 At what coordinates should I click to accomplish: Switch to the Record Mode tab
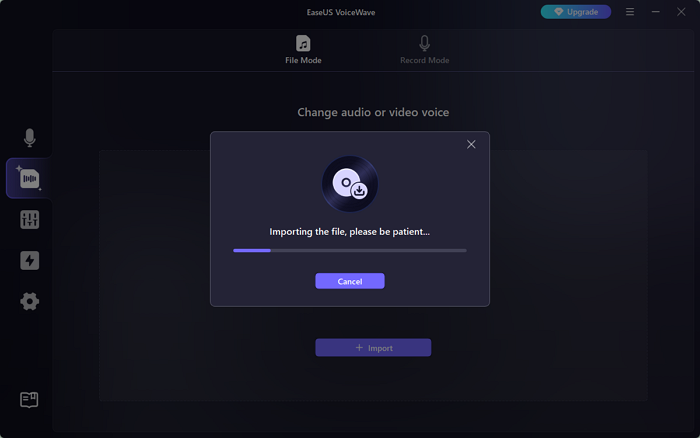[x=424, y=50]
